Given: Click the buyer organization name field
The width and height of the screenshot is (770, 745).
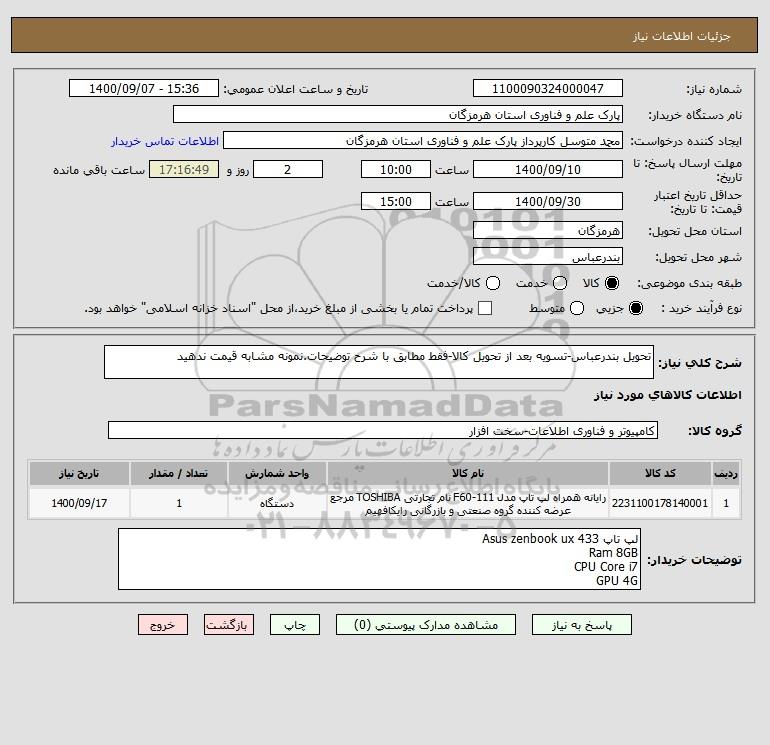Looking at the screenshot, I should point(398,114).
